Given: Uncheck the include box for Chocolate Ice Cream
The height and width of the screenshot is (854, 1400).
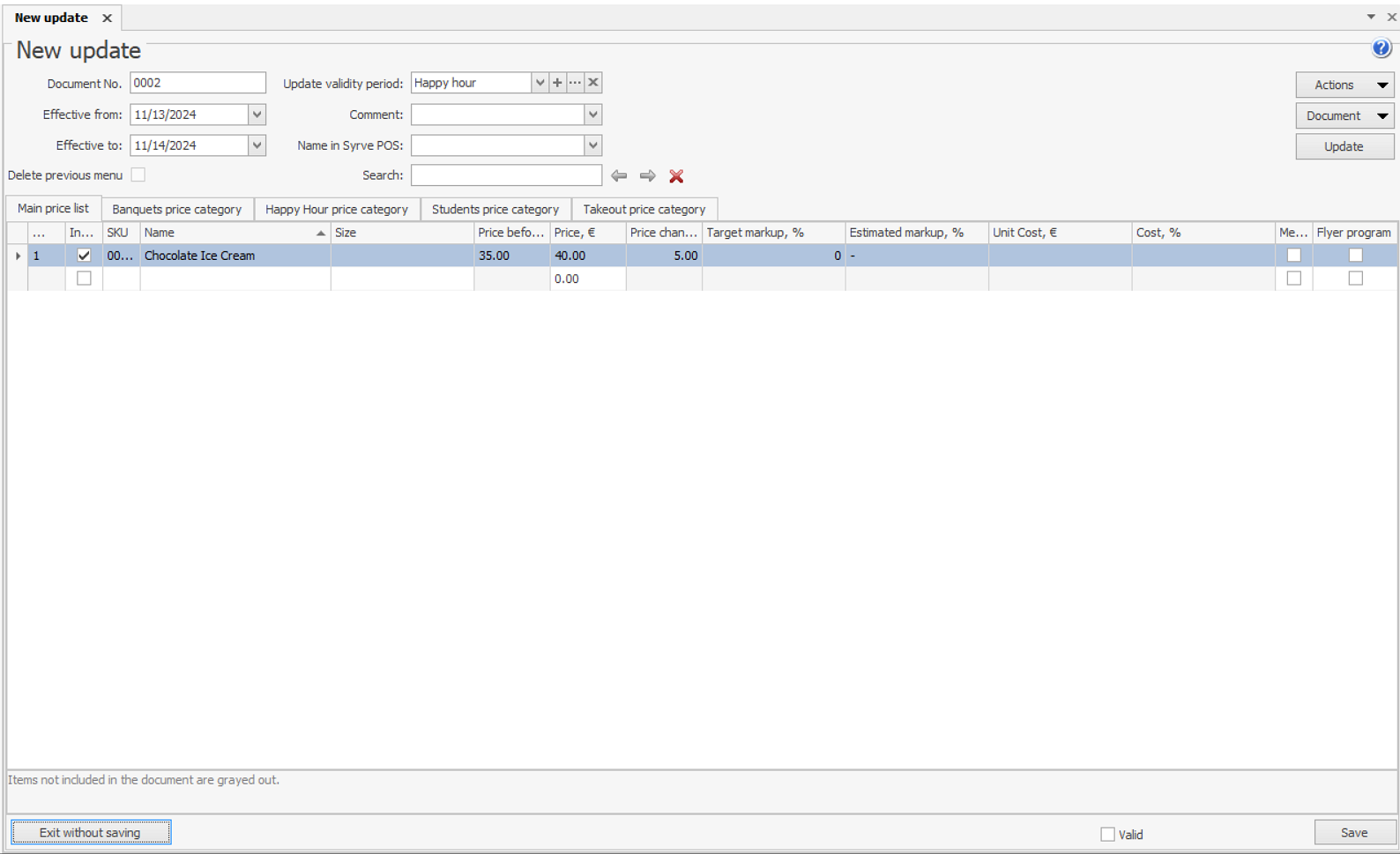Looking at the screenshot, I should tap(84, 256).
